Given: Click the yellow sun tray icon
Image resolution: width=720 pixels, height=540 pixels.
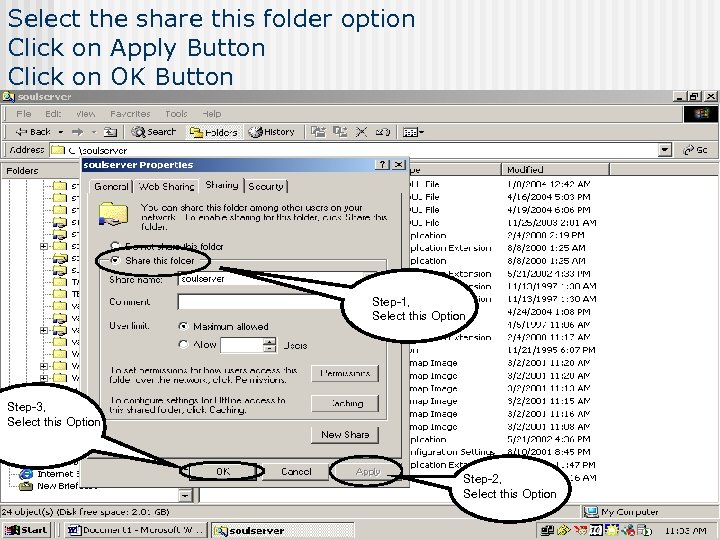Looking at the screenshot, I should [x=612, y=530].
